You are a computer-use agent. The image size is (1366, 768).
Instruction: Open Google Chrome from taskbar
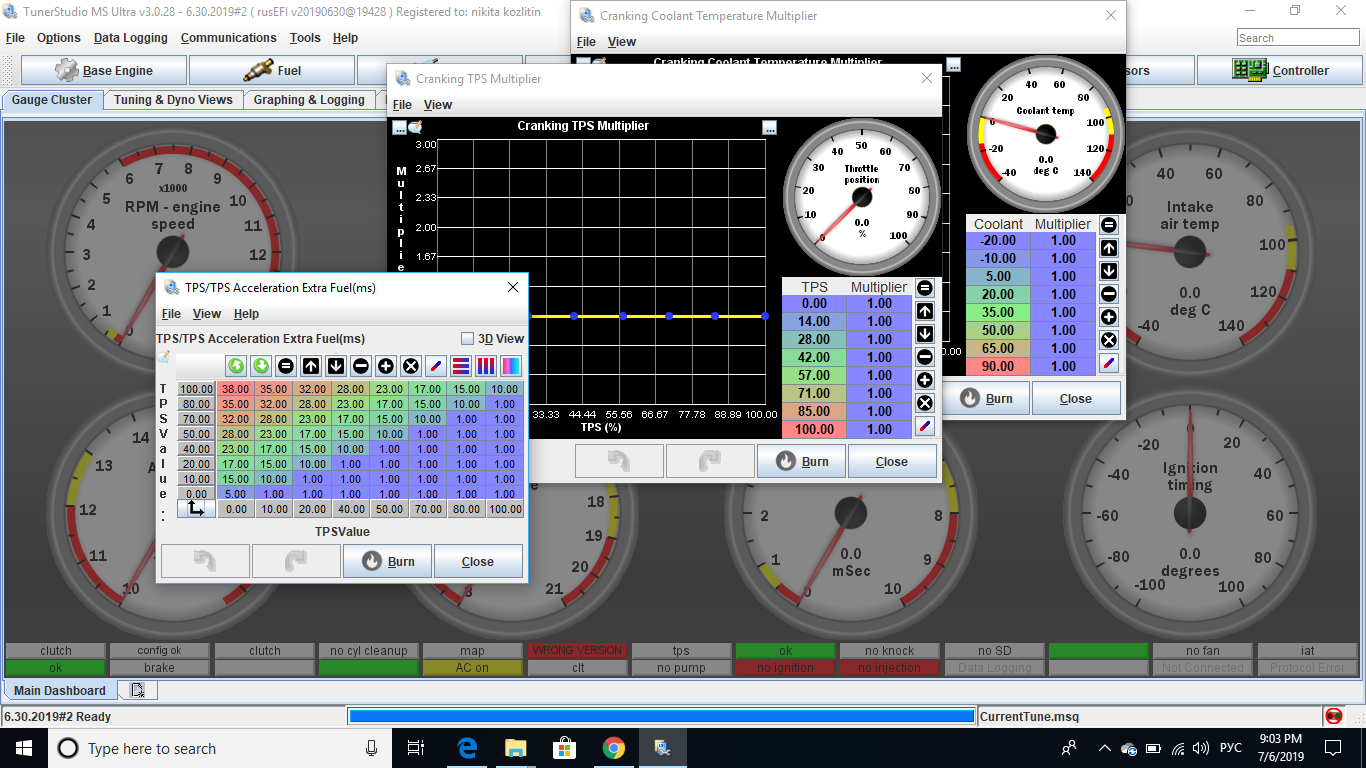(x=614, y=748)
